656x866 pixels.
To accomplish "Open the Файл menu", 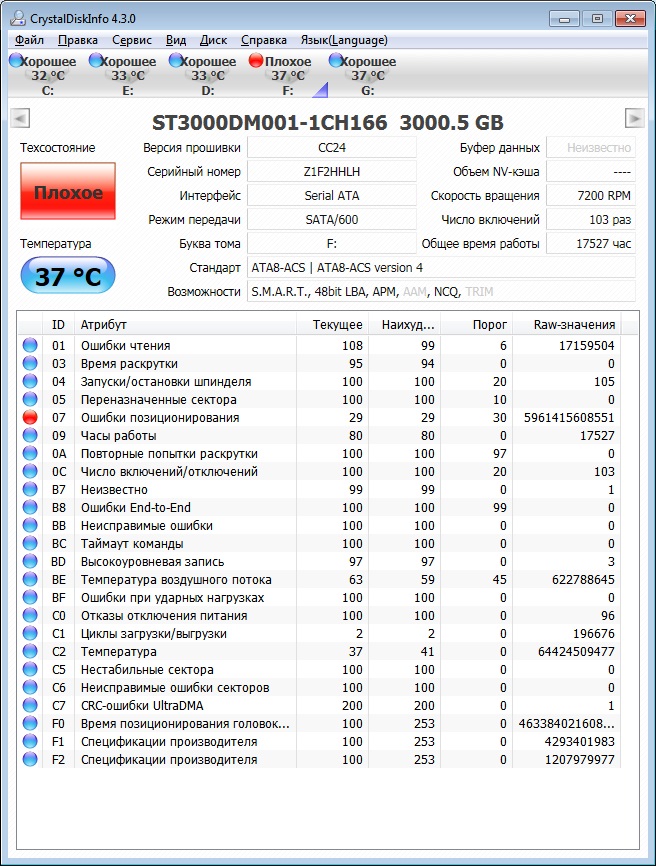I will click(29, 40).
